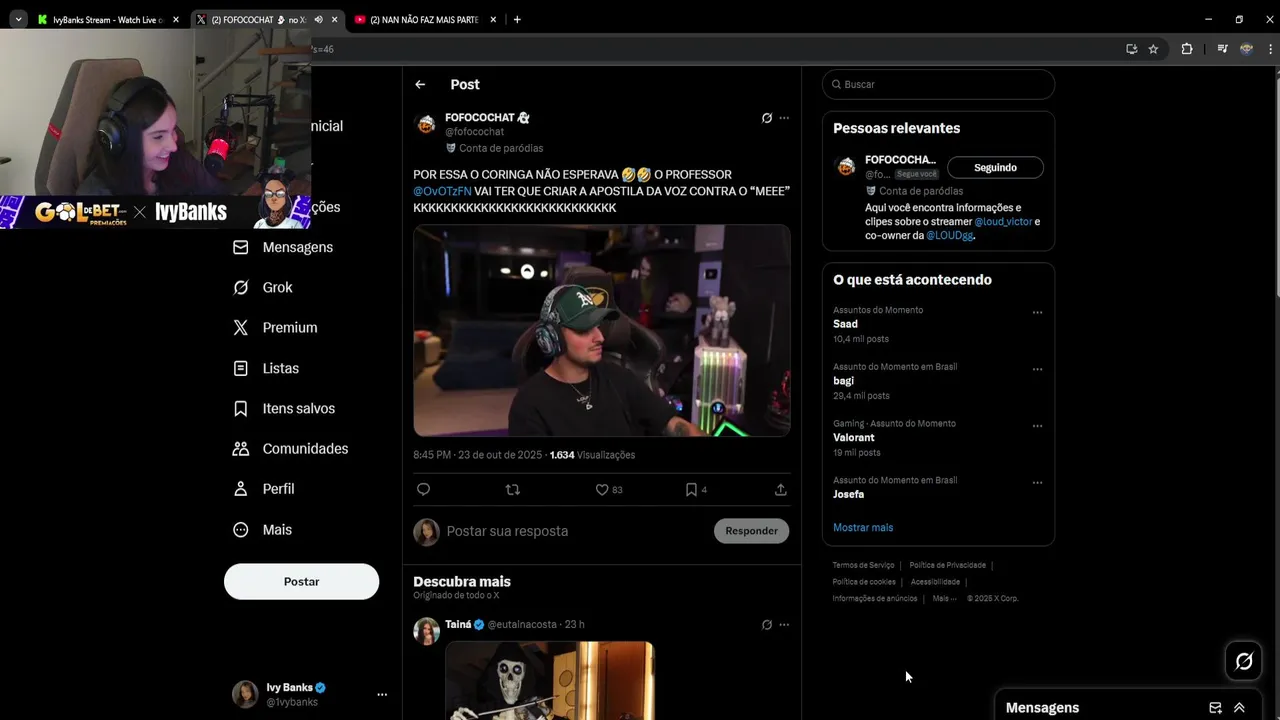Click the Buscar search box
The width and height of the screenshot is (1280, 720).
click(938, 84)
